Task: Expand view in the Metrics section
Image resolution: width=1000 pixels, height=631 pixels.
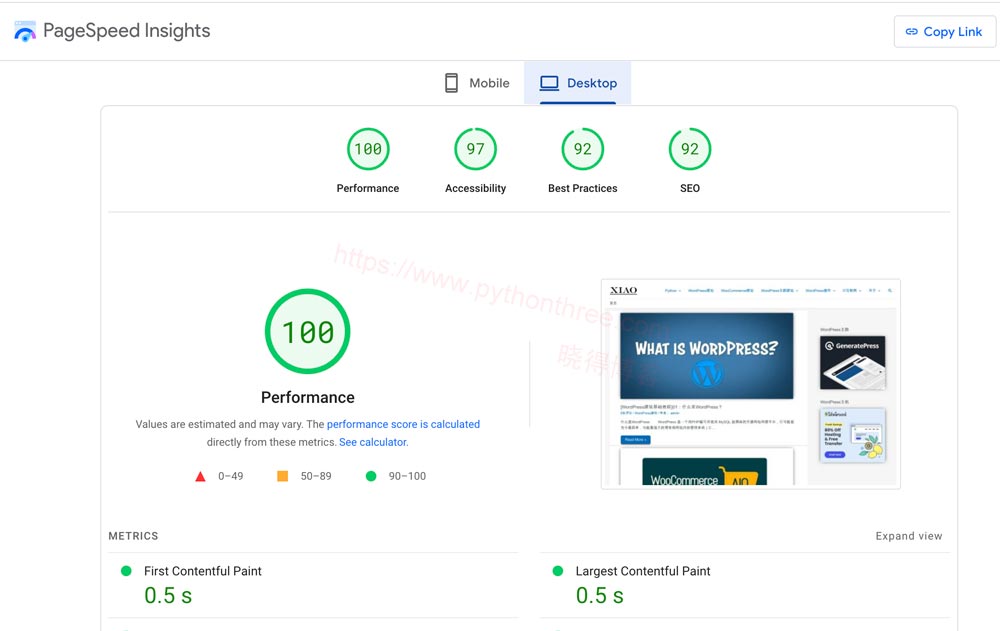Action: click(908, 536)
